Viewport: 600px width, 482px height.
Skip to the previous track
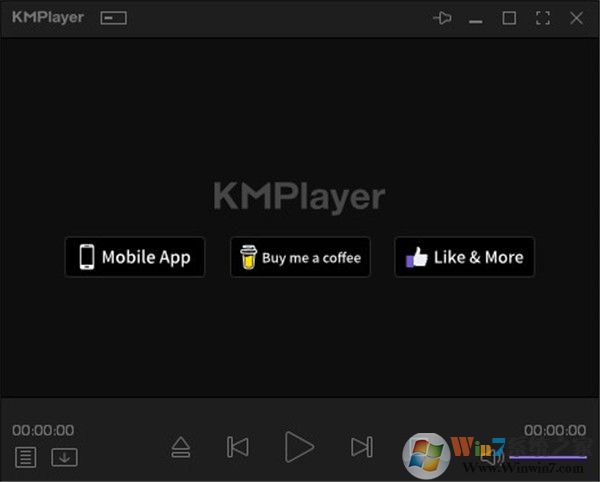238,447
